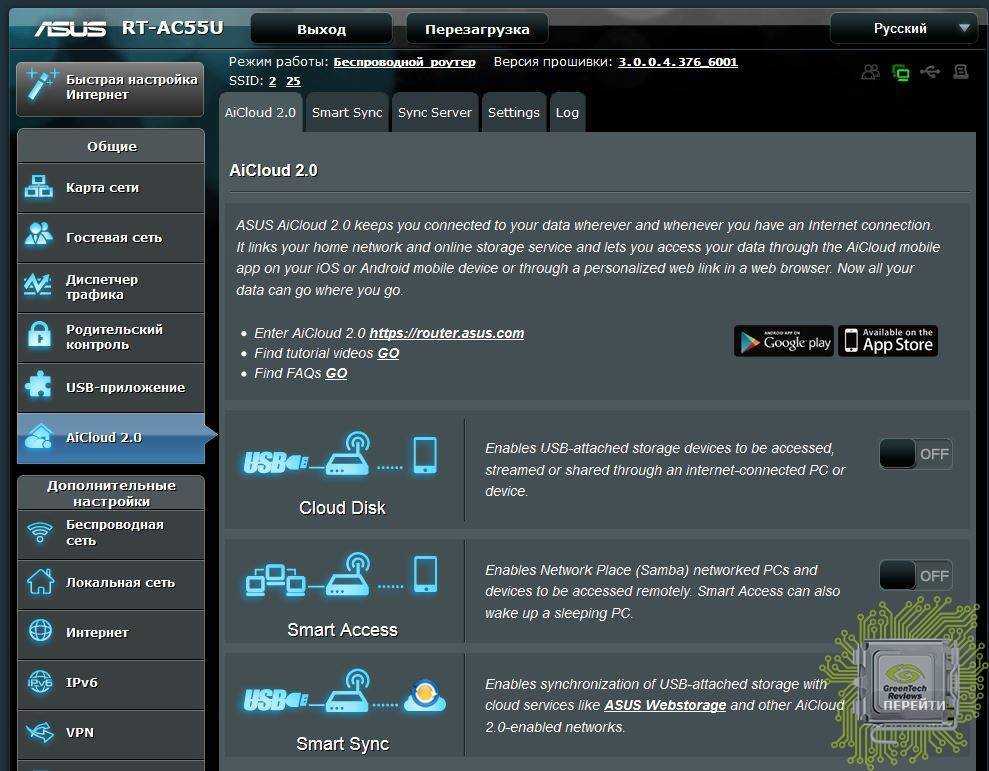
Task: Open the Settings tab
Action: [513, 112]
